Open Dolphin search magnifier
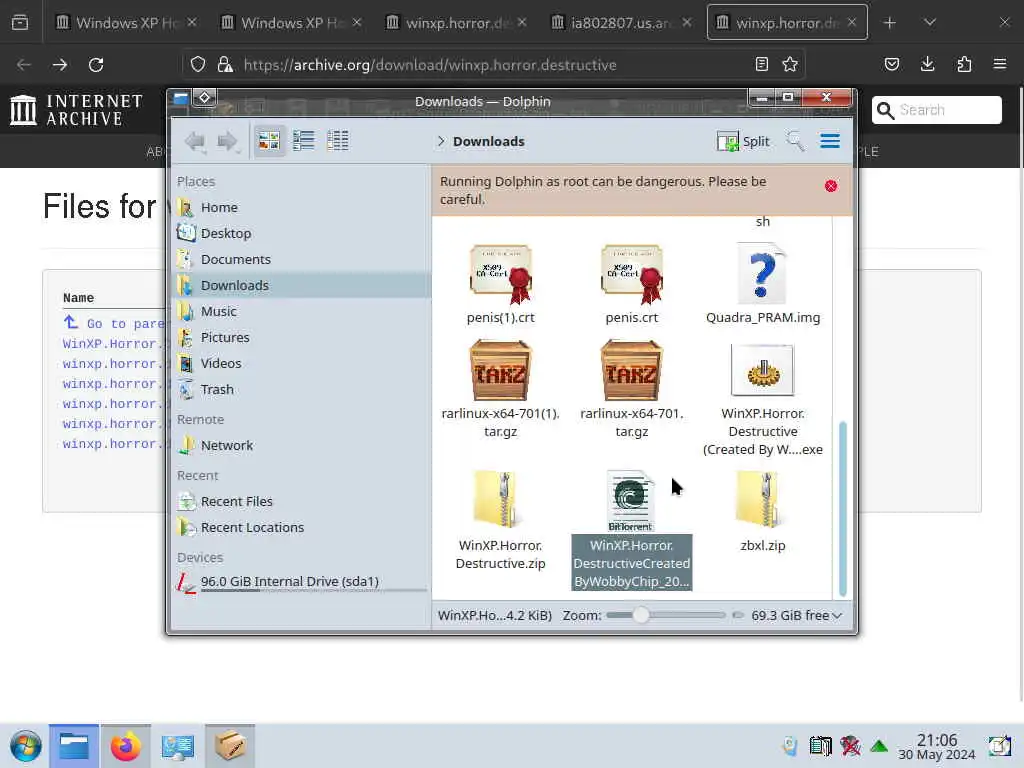 tap(795, 140)
